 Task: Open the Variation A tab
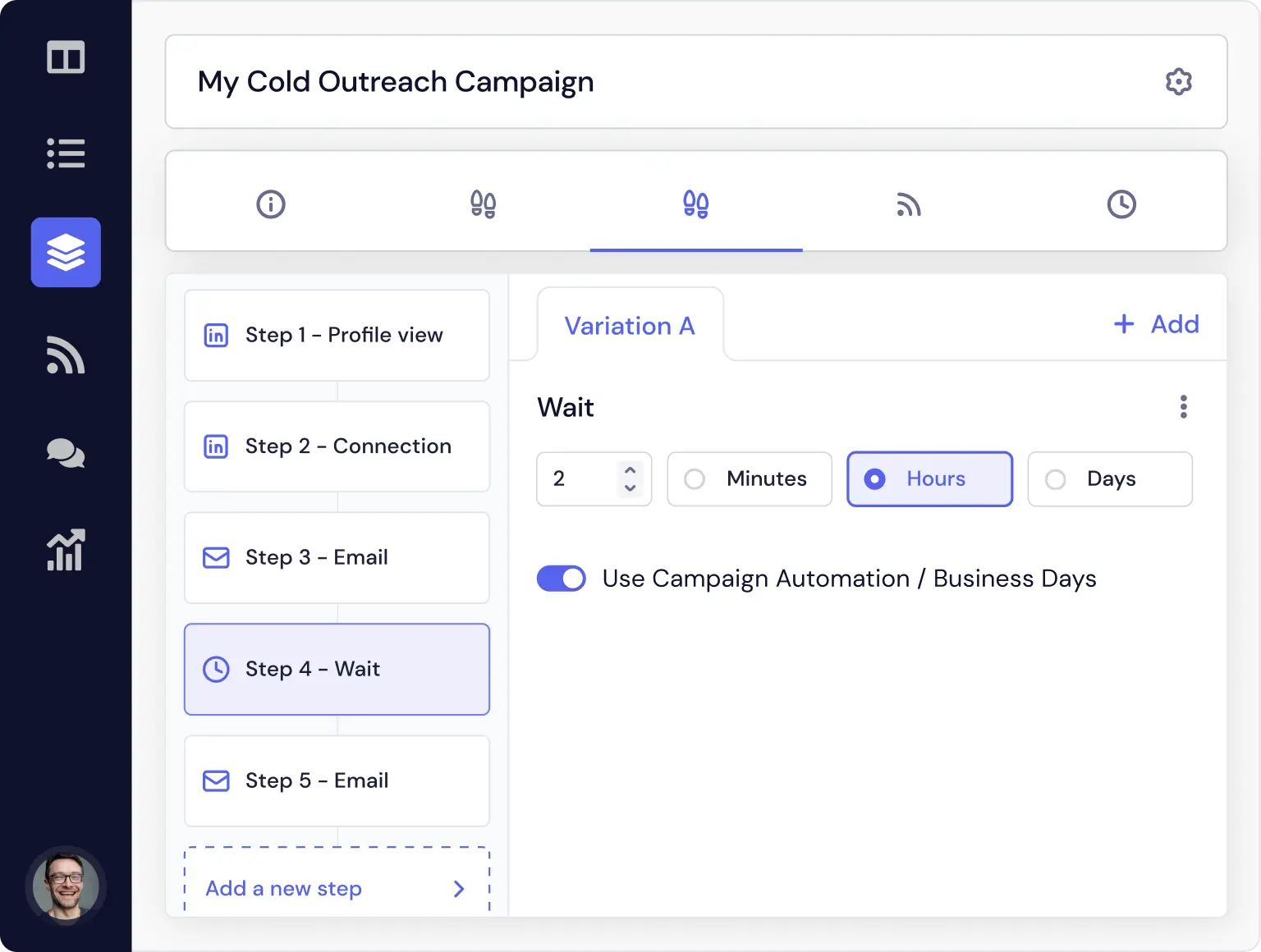coord(630,326)
